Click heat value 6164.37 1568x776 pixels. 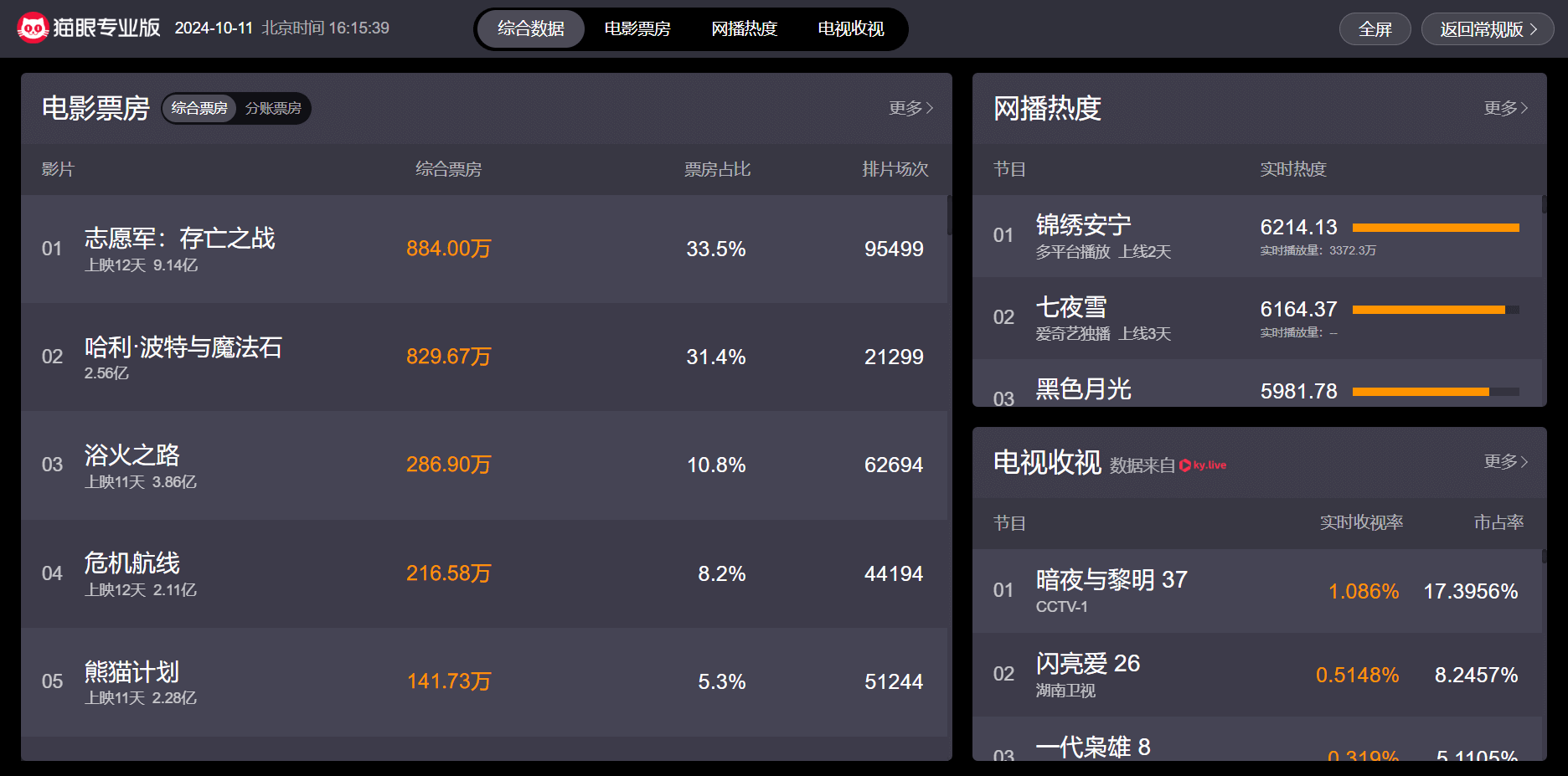(x=1299, y=309)
